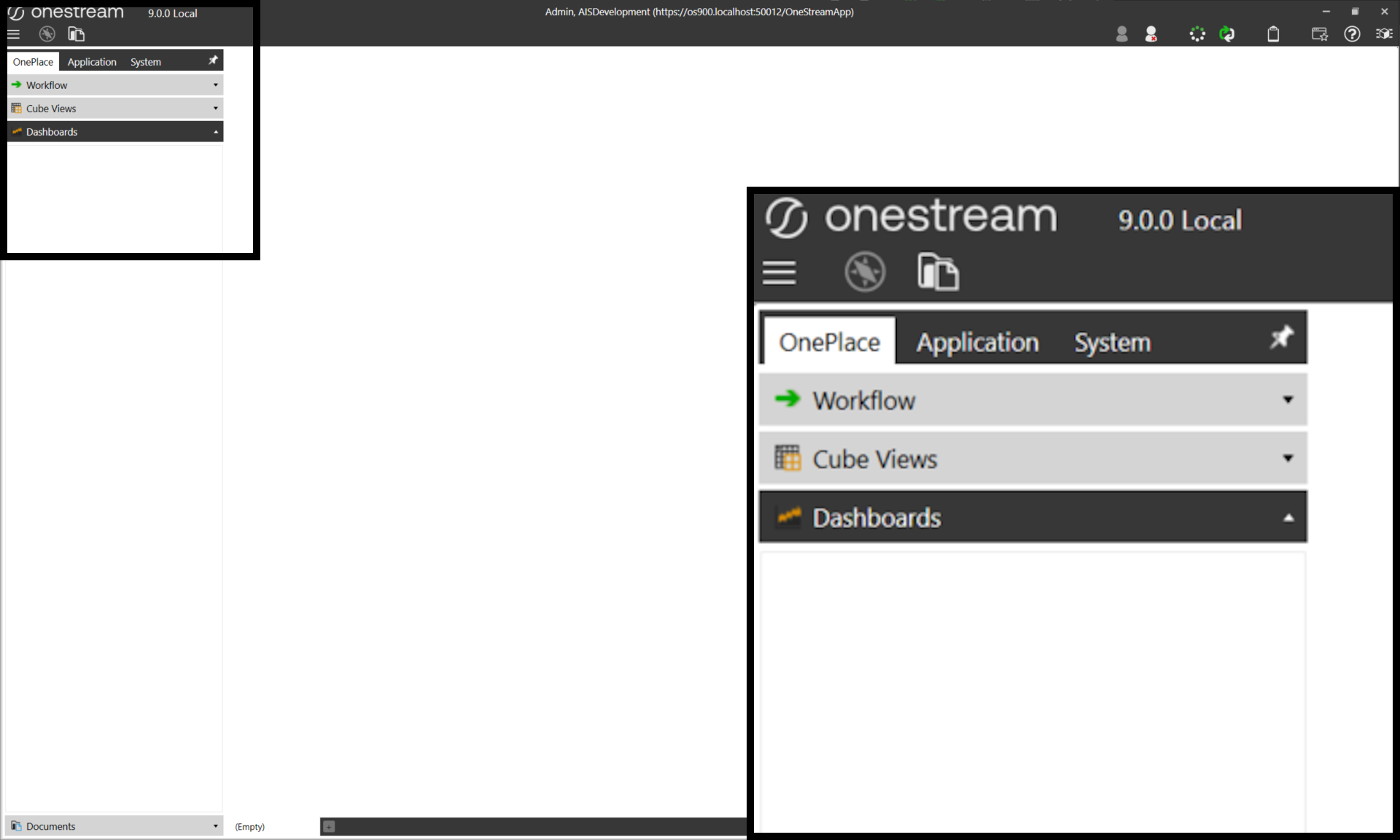This screenshot has width=1400, height=840.
Task: Open the help question mark icon
Action: (1352, 34)
